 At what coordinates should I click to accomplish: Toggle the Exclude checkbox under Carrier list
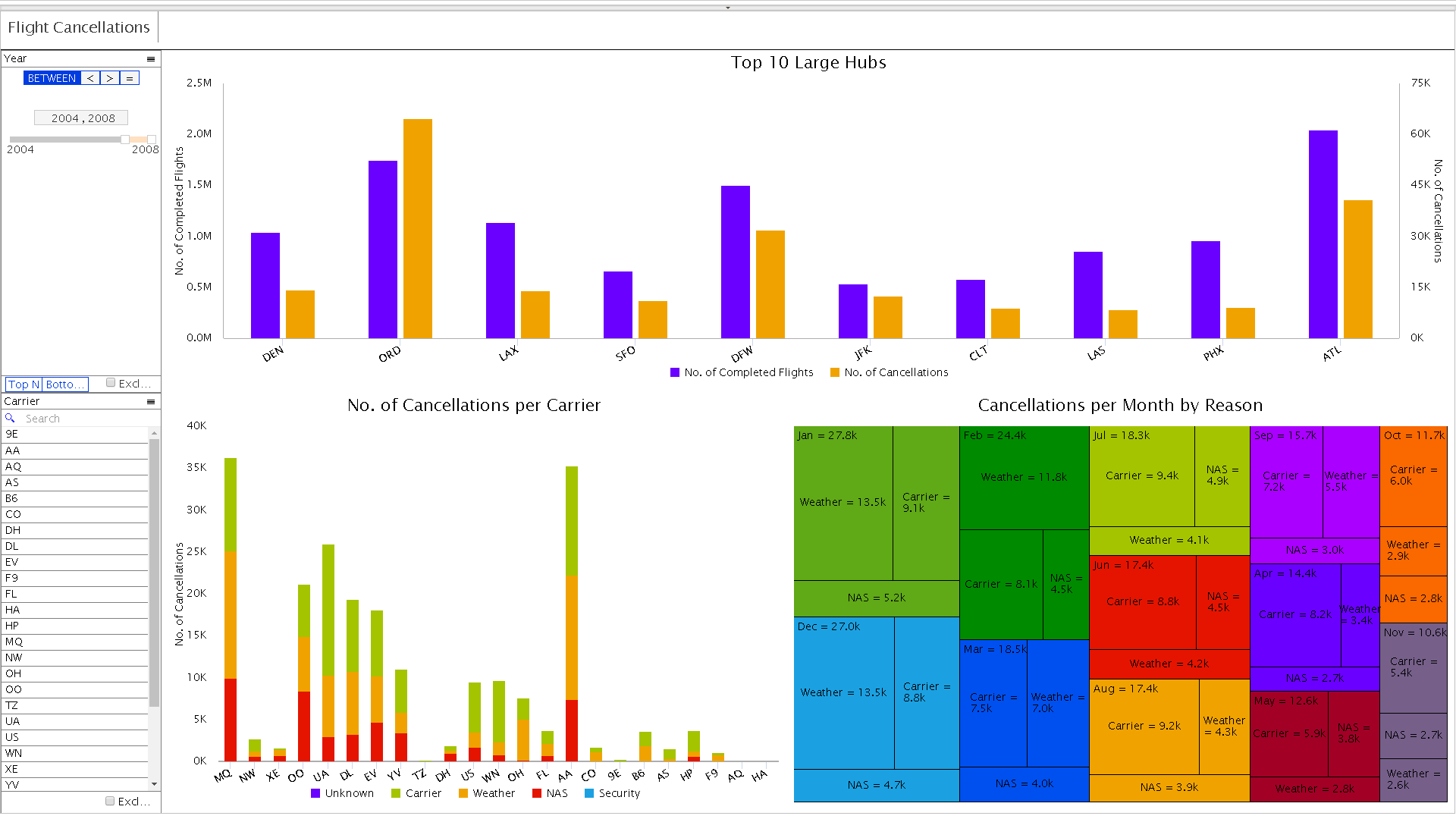pos(110,801)
